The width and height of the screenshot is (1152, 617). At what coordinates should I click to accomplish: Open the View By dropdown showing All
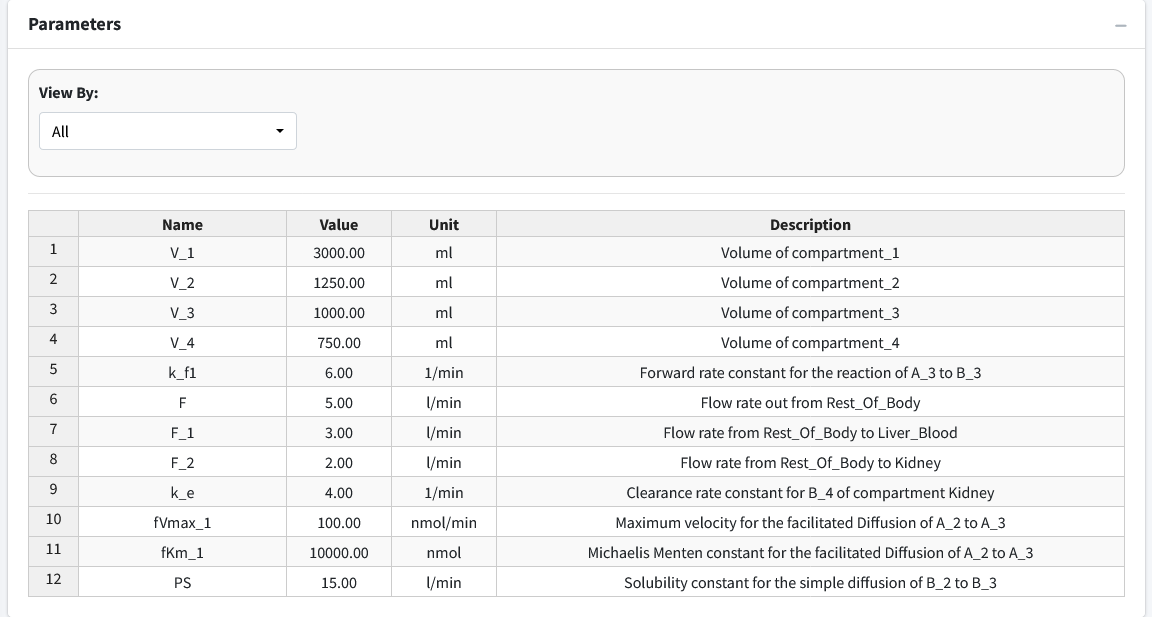168,131
